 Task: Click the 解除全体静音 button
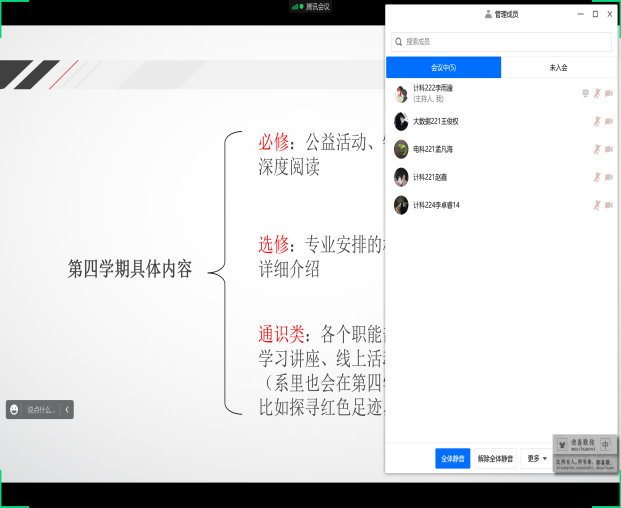coord(495,458)
